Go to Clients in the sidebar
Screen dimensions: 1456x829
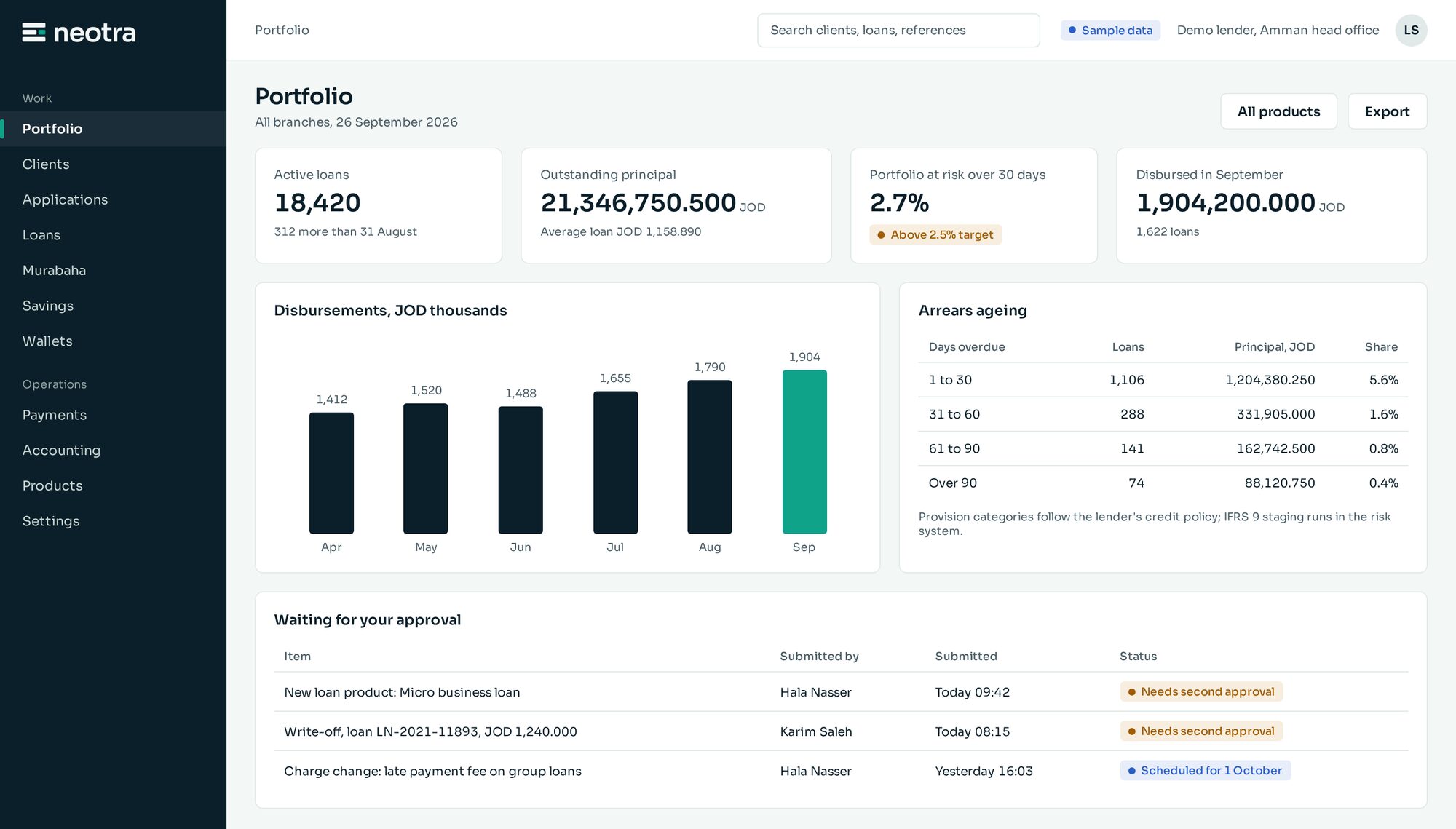113,164
